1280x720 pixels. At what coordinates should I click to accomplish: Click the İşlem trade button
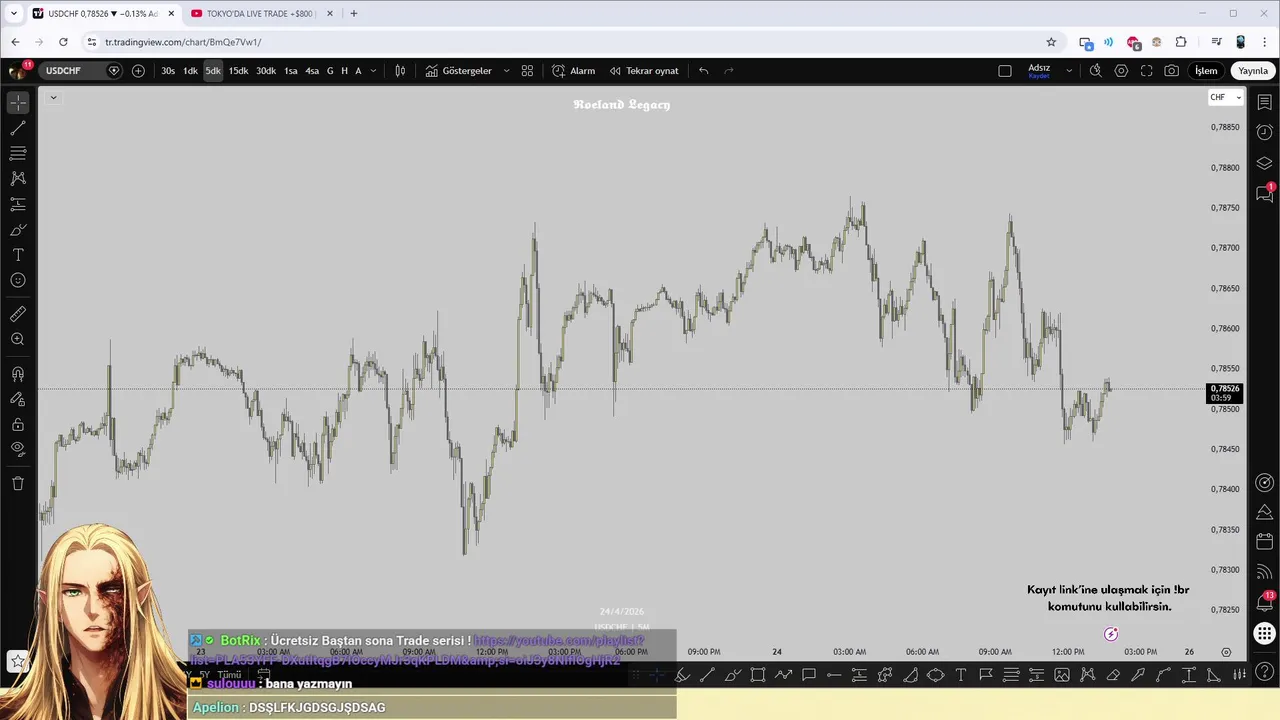pos(1206,71)
